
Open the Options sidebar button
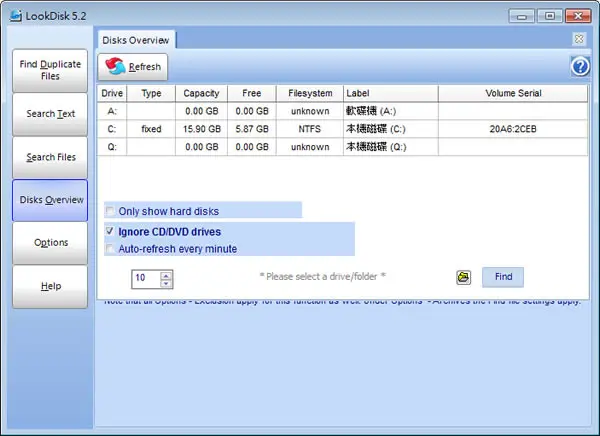point(50,243)
